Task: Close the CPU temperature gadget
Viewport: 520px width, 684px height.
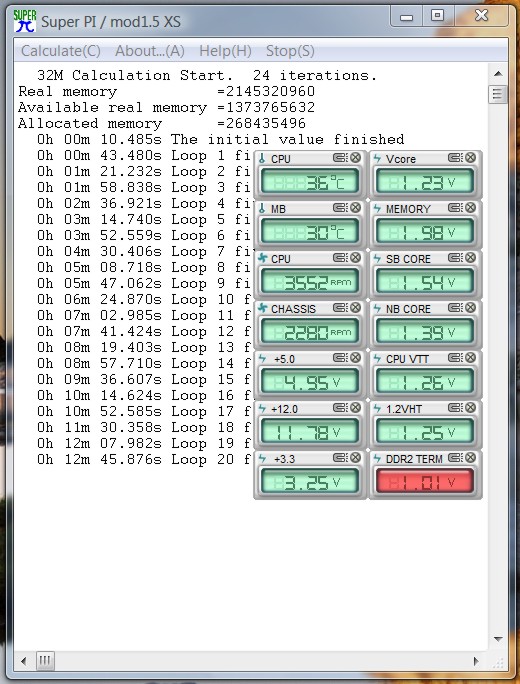Action: (356, 157)
